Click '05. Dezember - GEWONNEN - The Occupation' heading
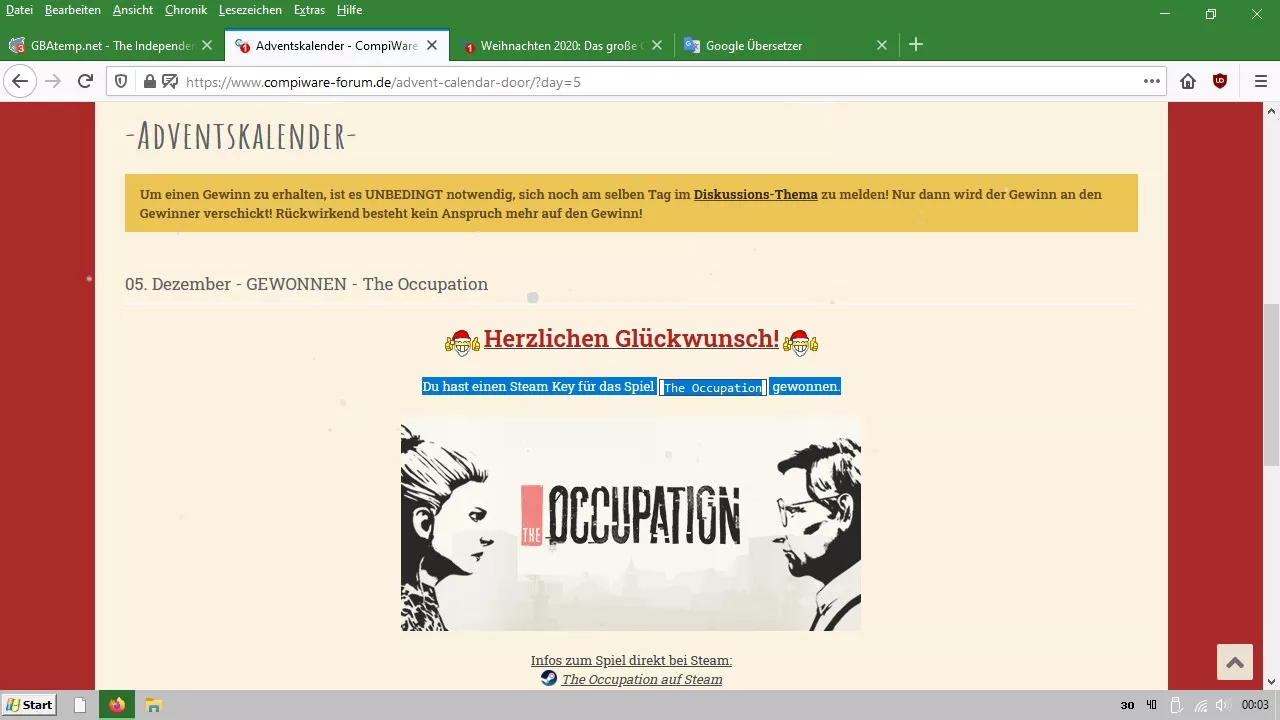This screenshot has width=1280, height=720. [306, 284]
